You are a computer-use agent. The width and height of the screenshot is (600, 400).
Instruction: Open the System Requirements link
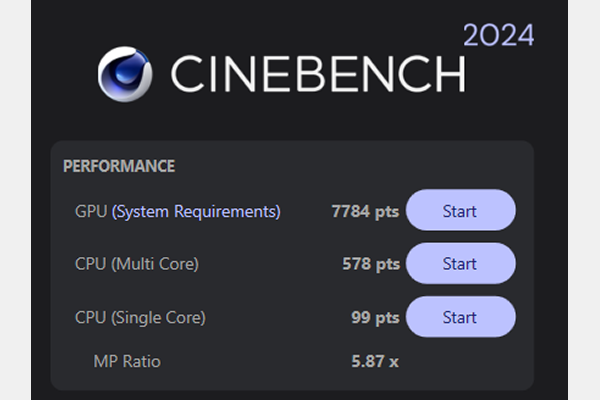[x=196, y=211]
